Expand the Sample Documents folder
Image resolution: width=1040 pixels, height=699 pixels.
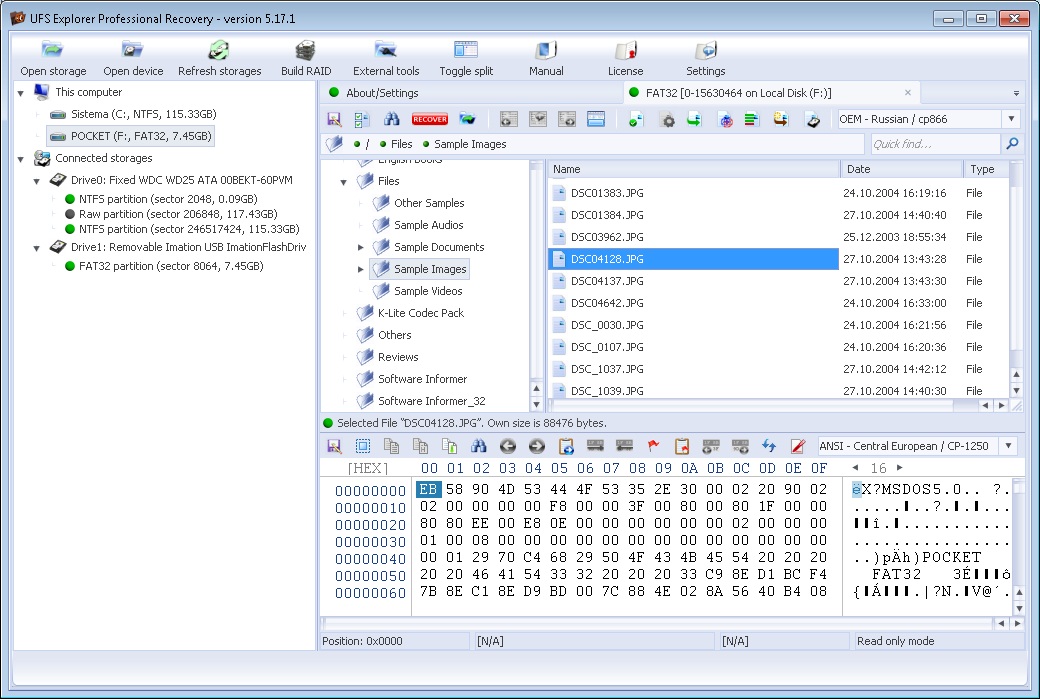click(360, 247)
